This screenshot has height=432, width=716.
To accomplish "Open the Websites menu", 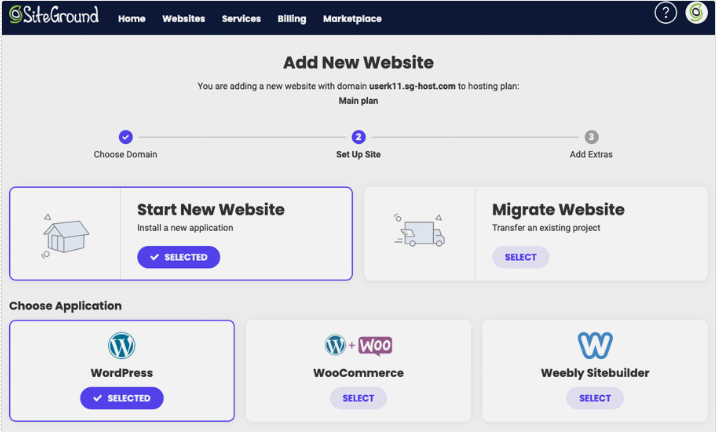I will tap(184, 19).
